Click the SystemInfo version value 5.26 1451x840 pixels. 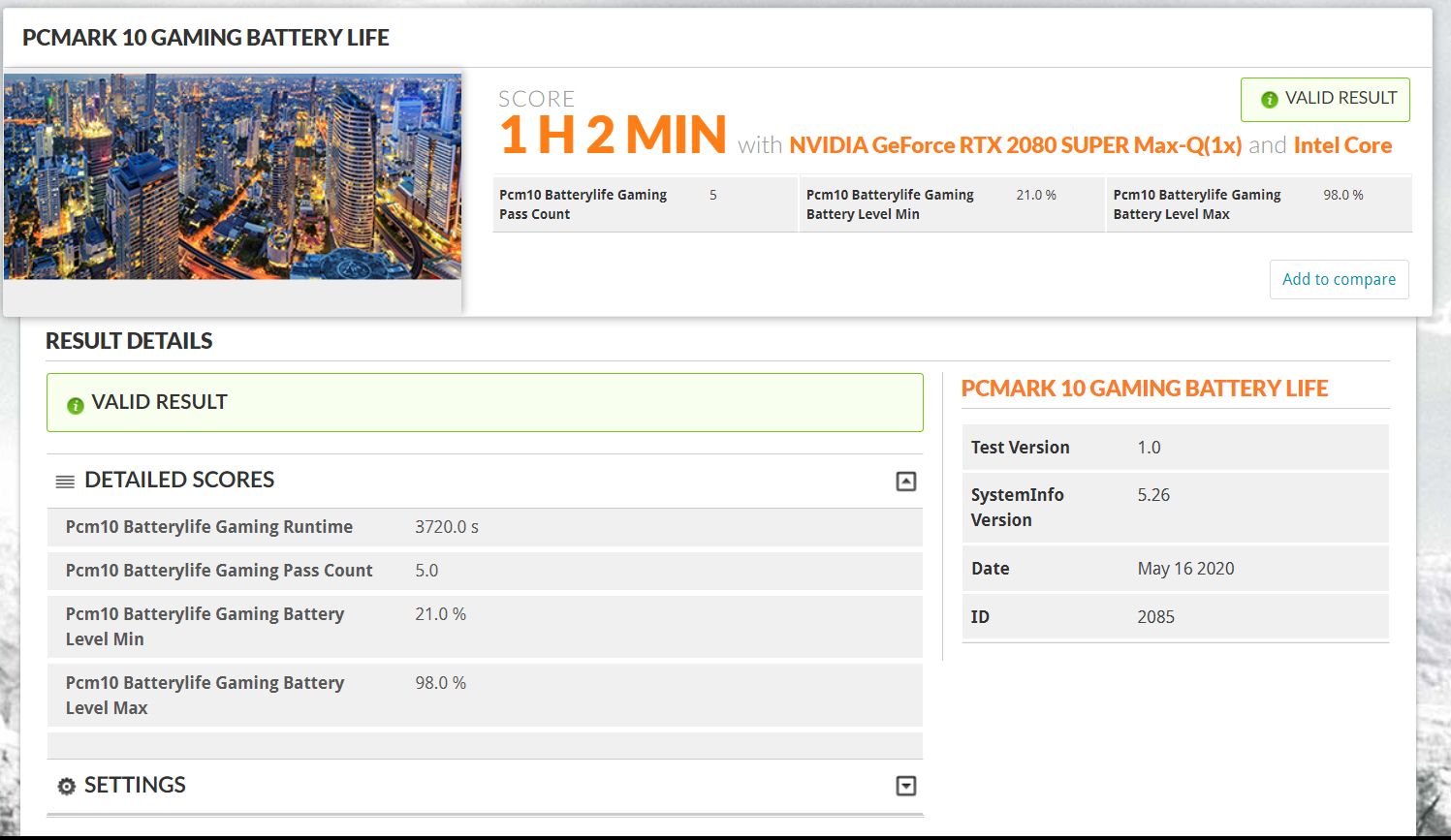(1153, 495)
